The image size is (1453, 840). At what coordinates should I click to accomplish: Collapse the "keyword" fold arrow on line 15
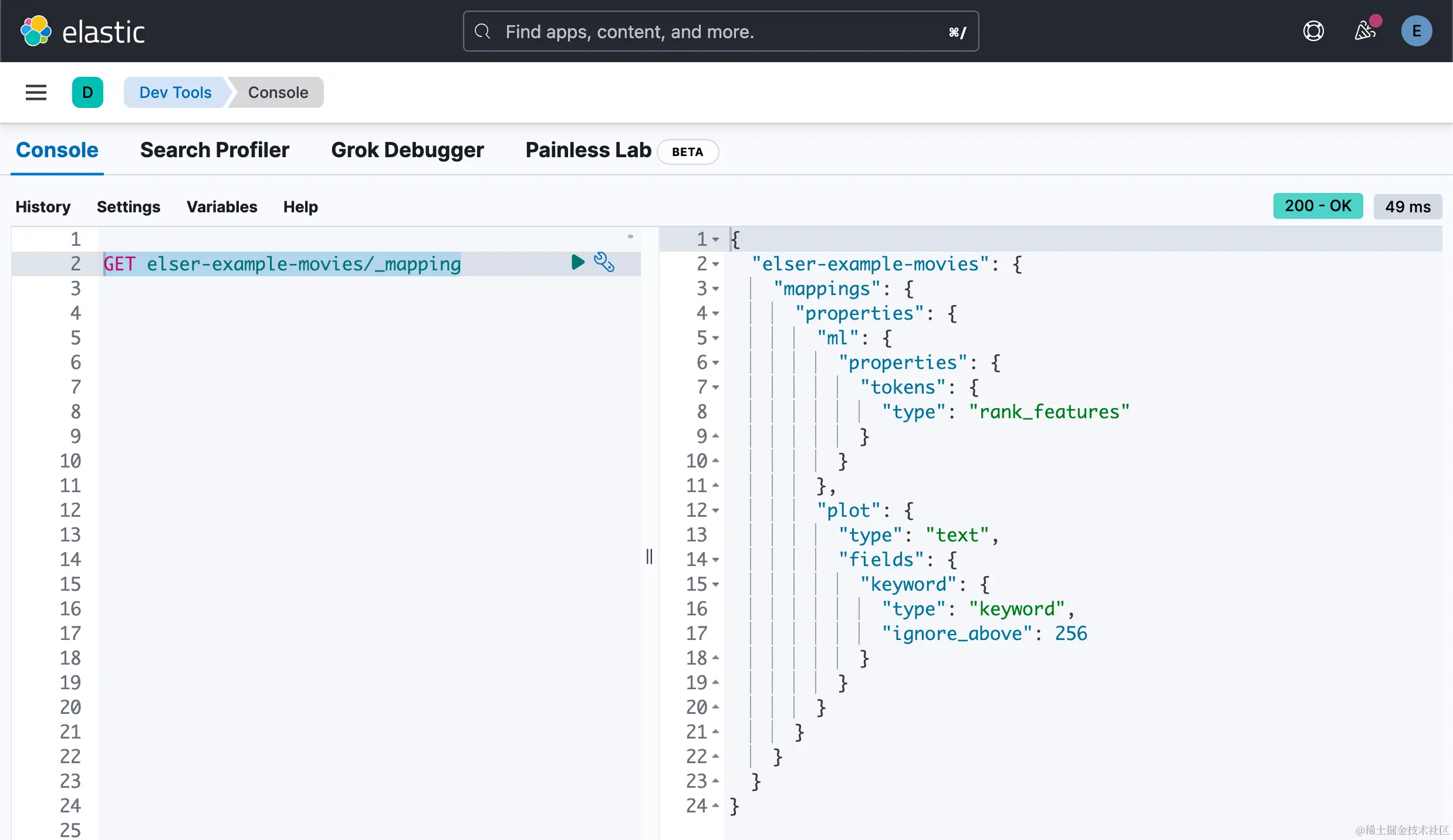(716, 584)
